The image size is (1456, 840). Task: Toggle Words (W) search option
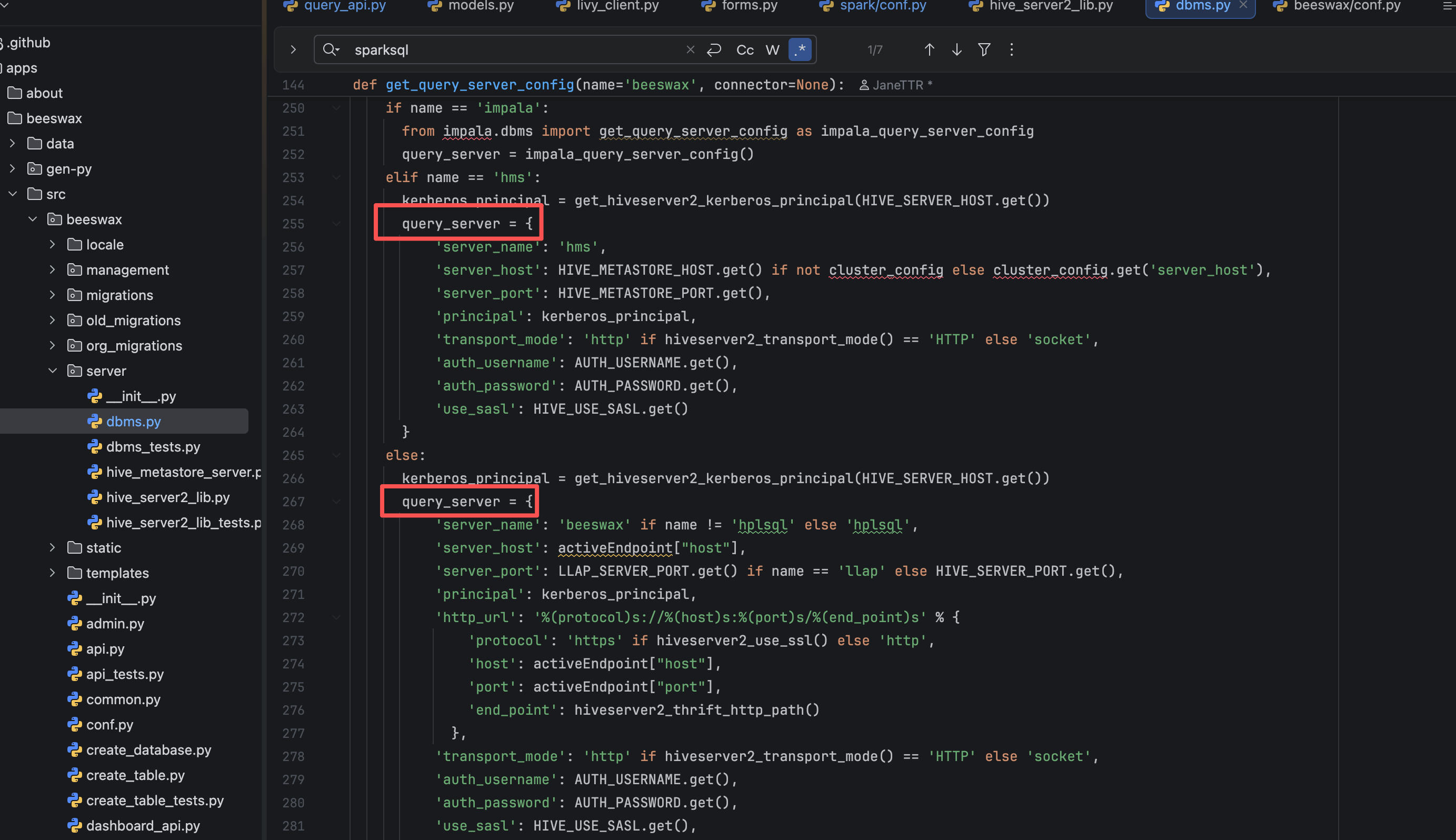tap(772, 49)
